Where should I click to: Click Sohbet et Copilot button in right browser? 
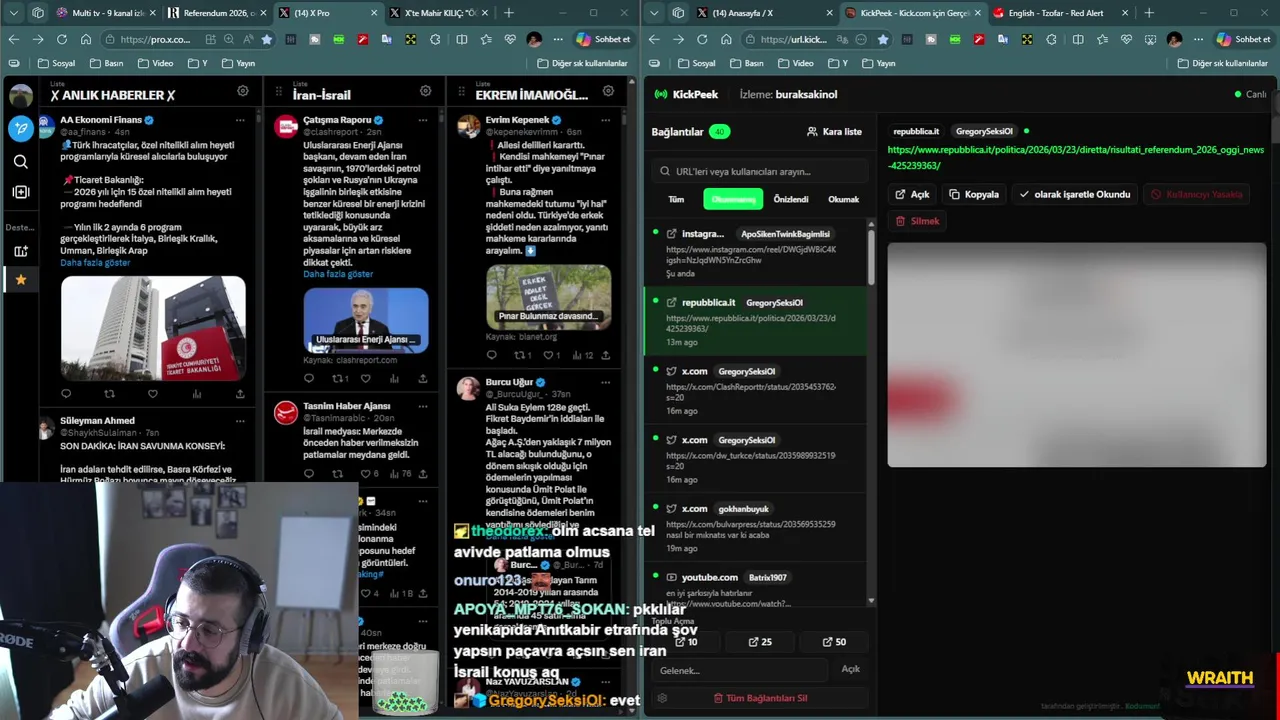(1244, 39)
